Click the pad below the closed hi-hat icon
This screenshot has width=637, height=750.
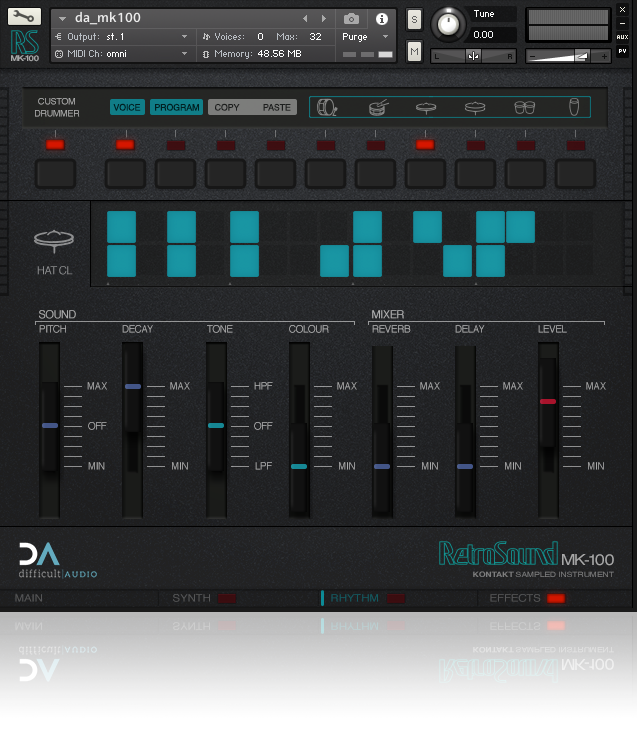pyautogui.click(x=425, y=173)
